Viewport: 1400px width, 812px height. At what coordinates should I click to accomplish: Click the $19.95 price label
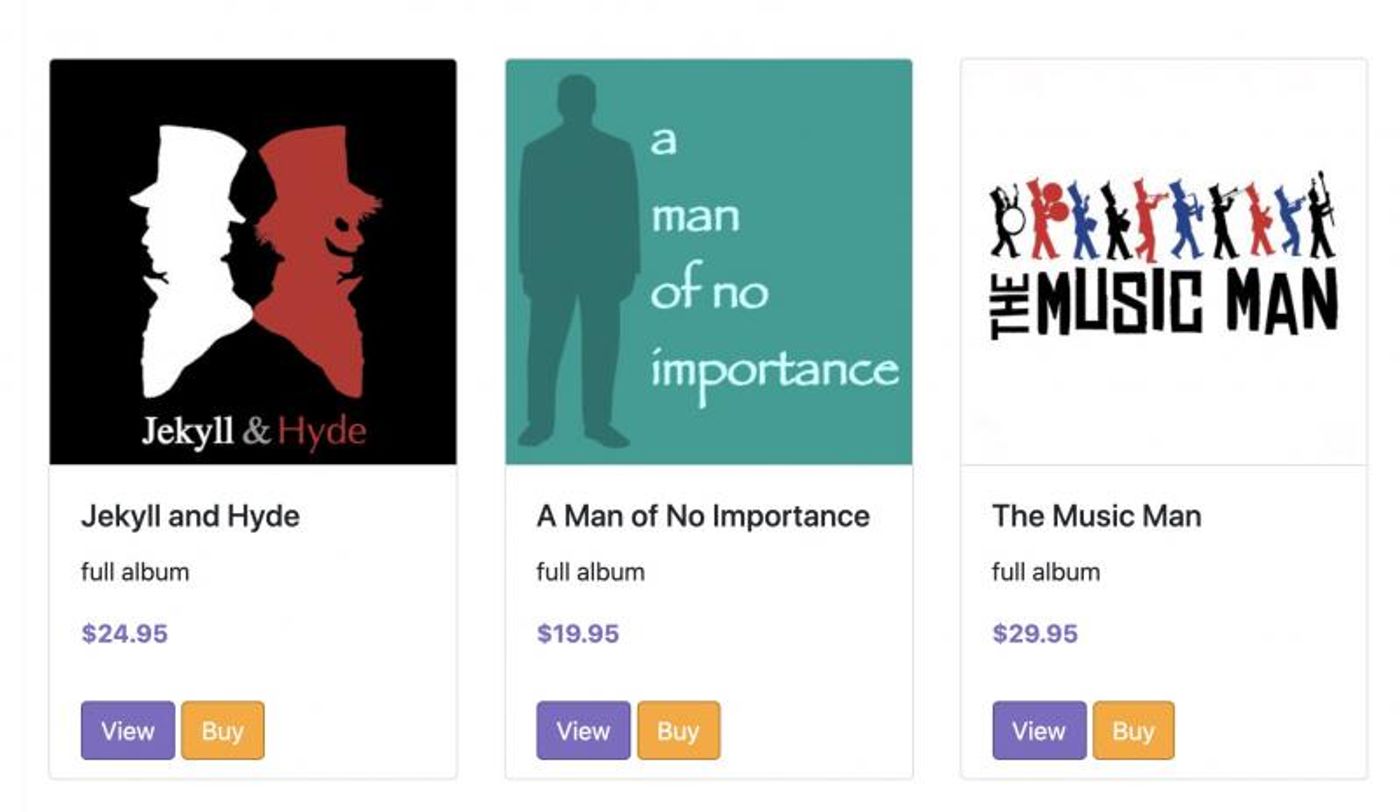click(x=578, y=634)
